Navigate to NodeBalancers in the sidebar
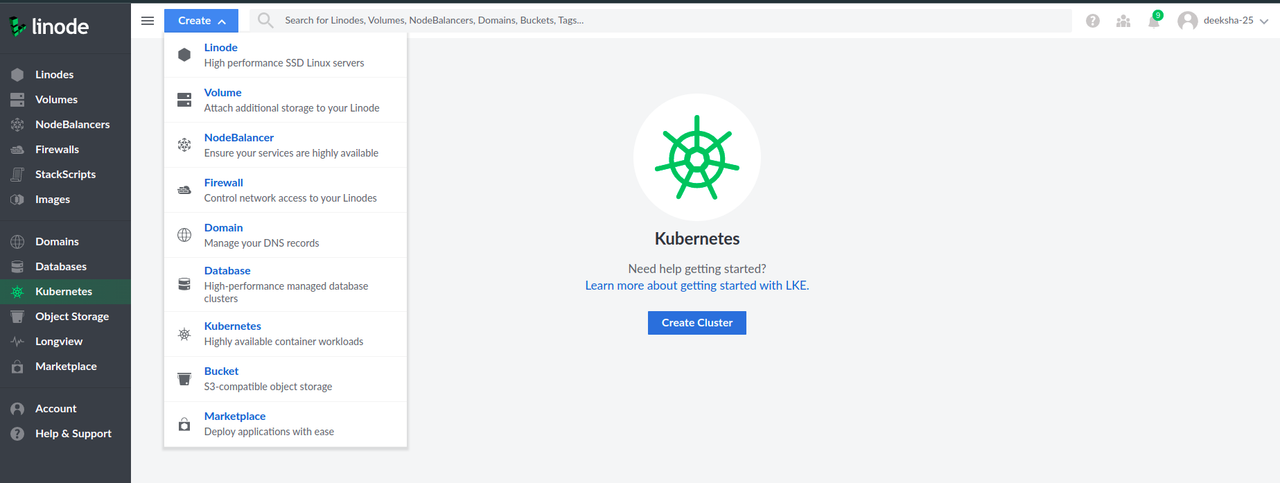Image resolution: width=1280 pixels, height=483 pixels. 65,125
